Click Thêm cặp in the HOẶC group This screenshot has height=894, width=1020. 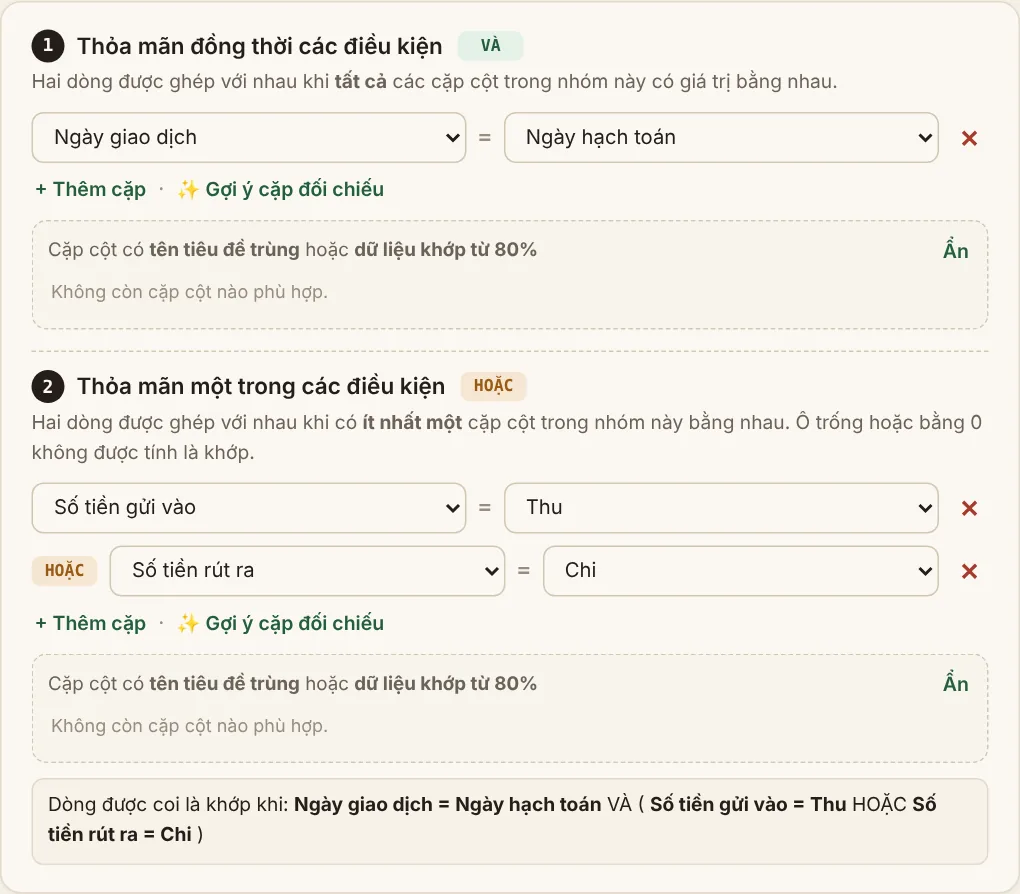[90, 623]
